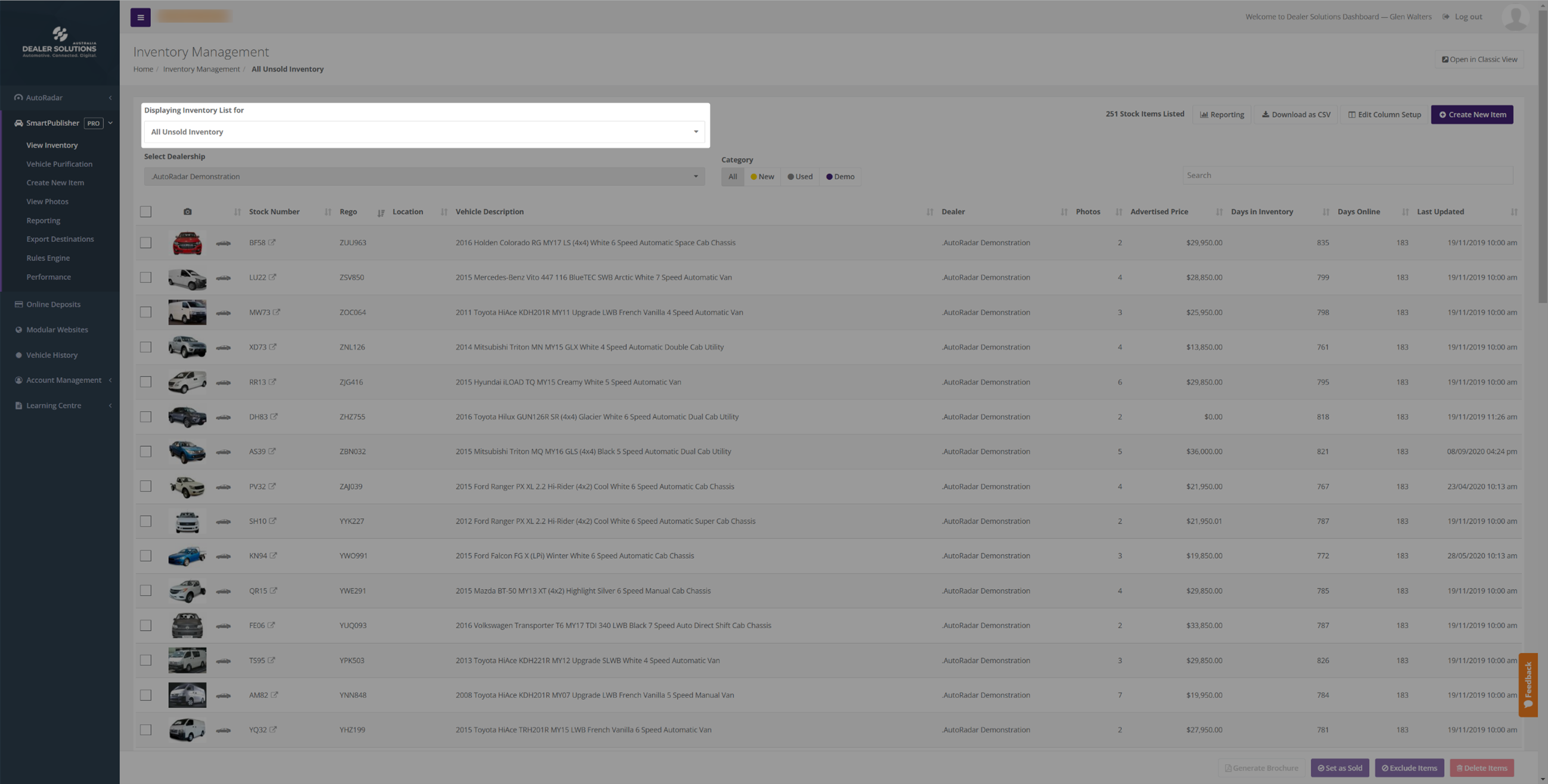Open external link icon for stock KN94

[x=274, y=556]
